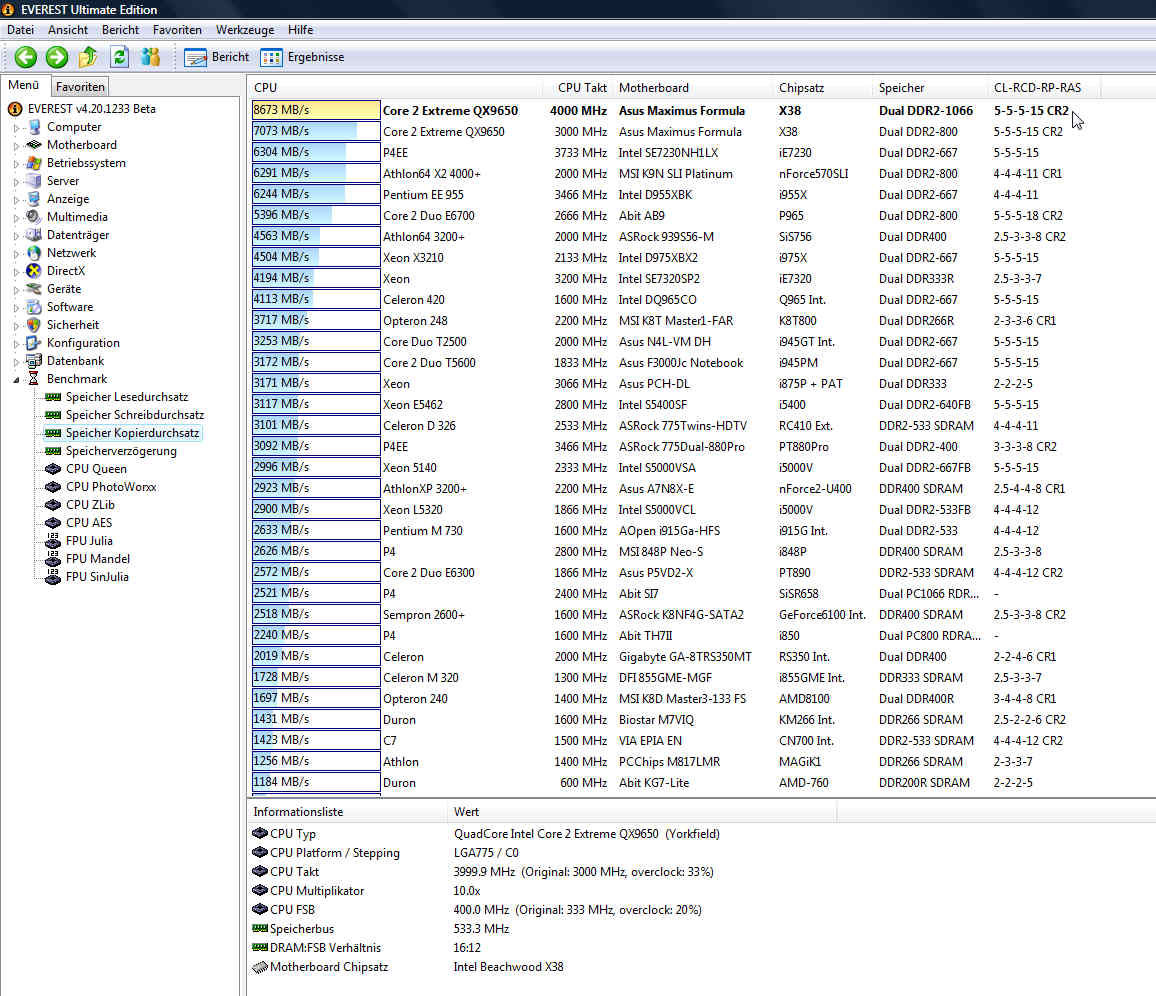Select the DirectX icon in tree
1156x996 pixels.
(x=34, y=271)
